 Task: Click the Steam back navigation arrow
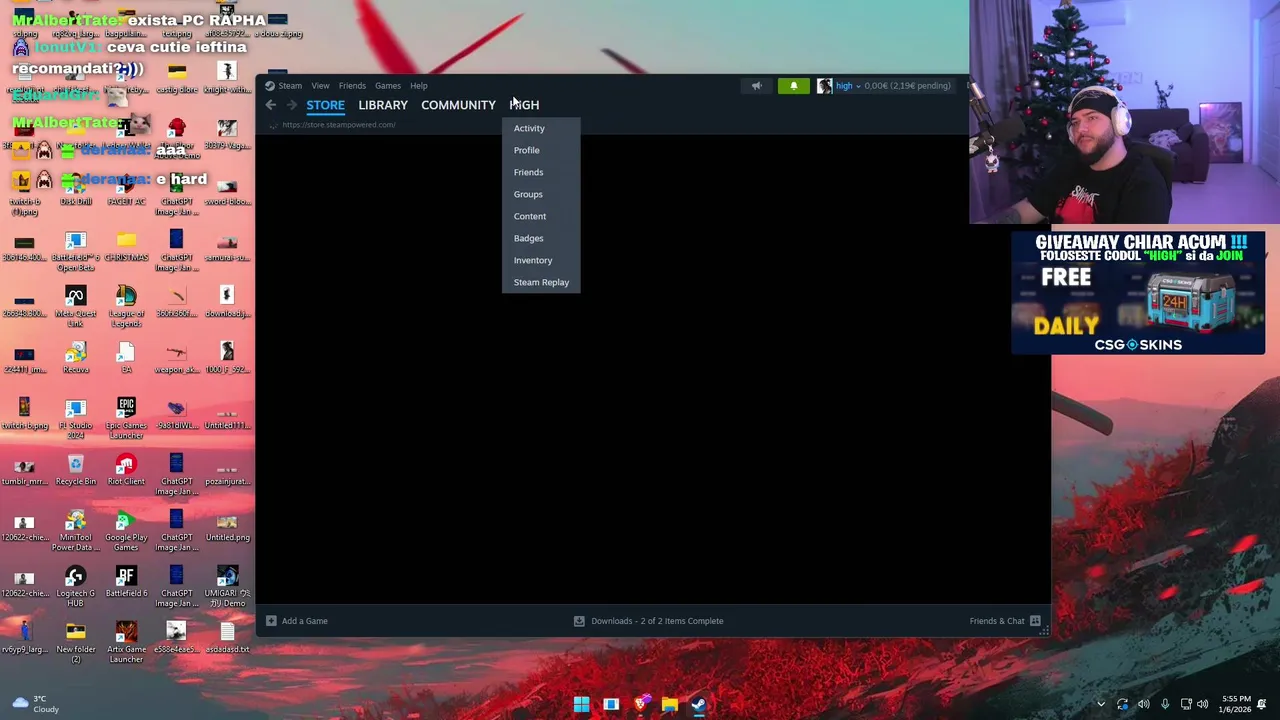coord(271,105)
